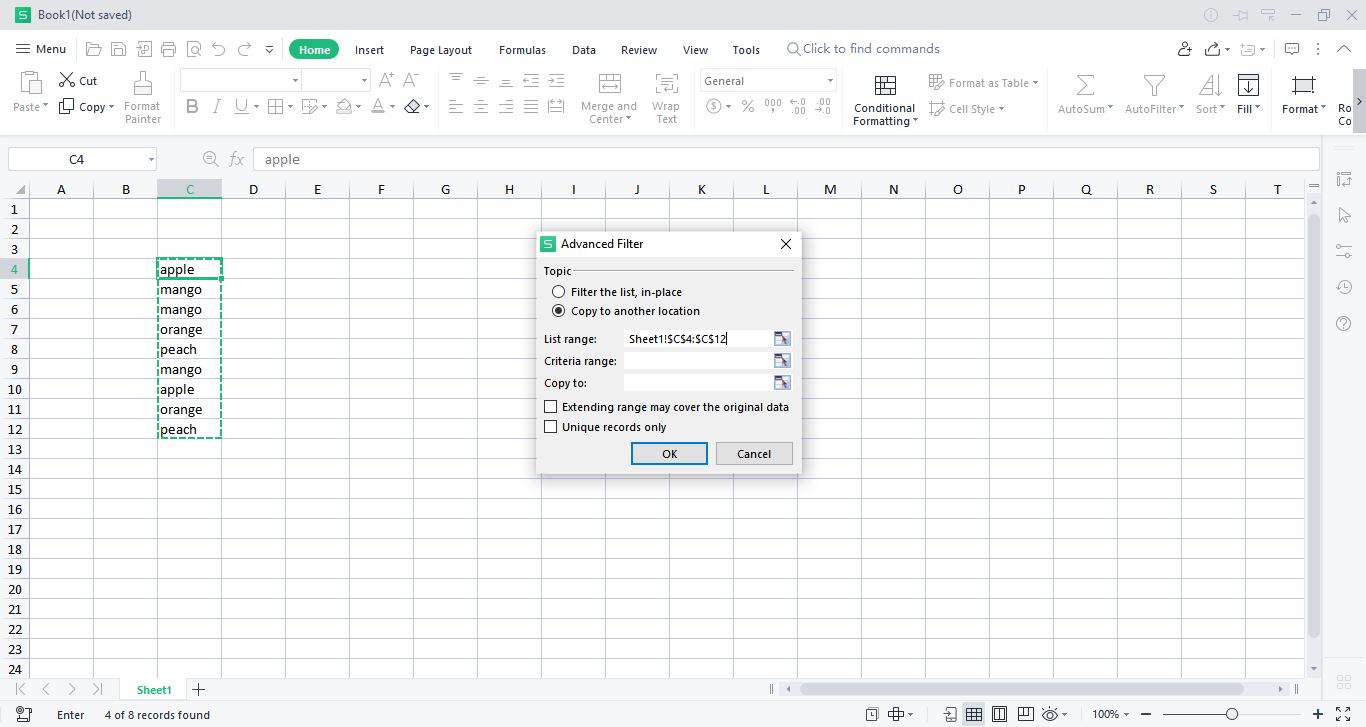Click the Wrap Text icon
This screenshot has height=727, width=1366.
pos(666,84)
